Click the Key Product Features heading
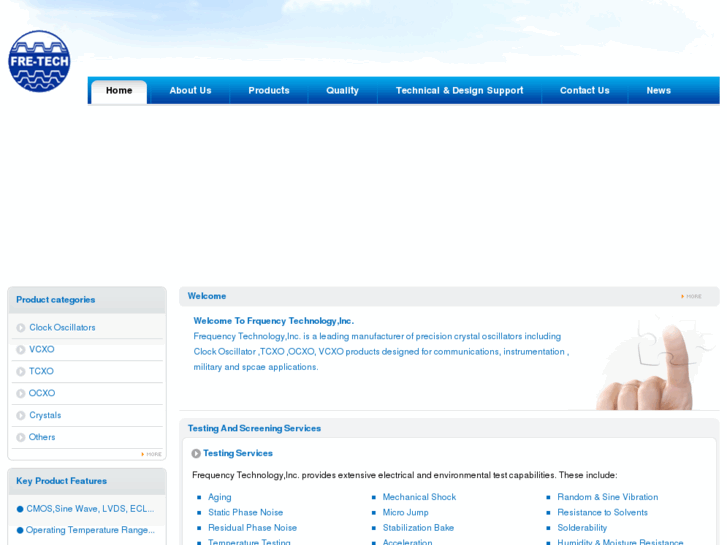The width and height of the screenshot is (727, 545). coord(61,481)
